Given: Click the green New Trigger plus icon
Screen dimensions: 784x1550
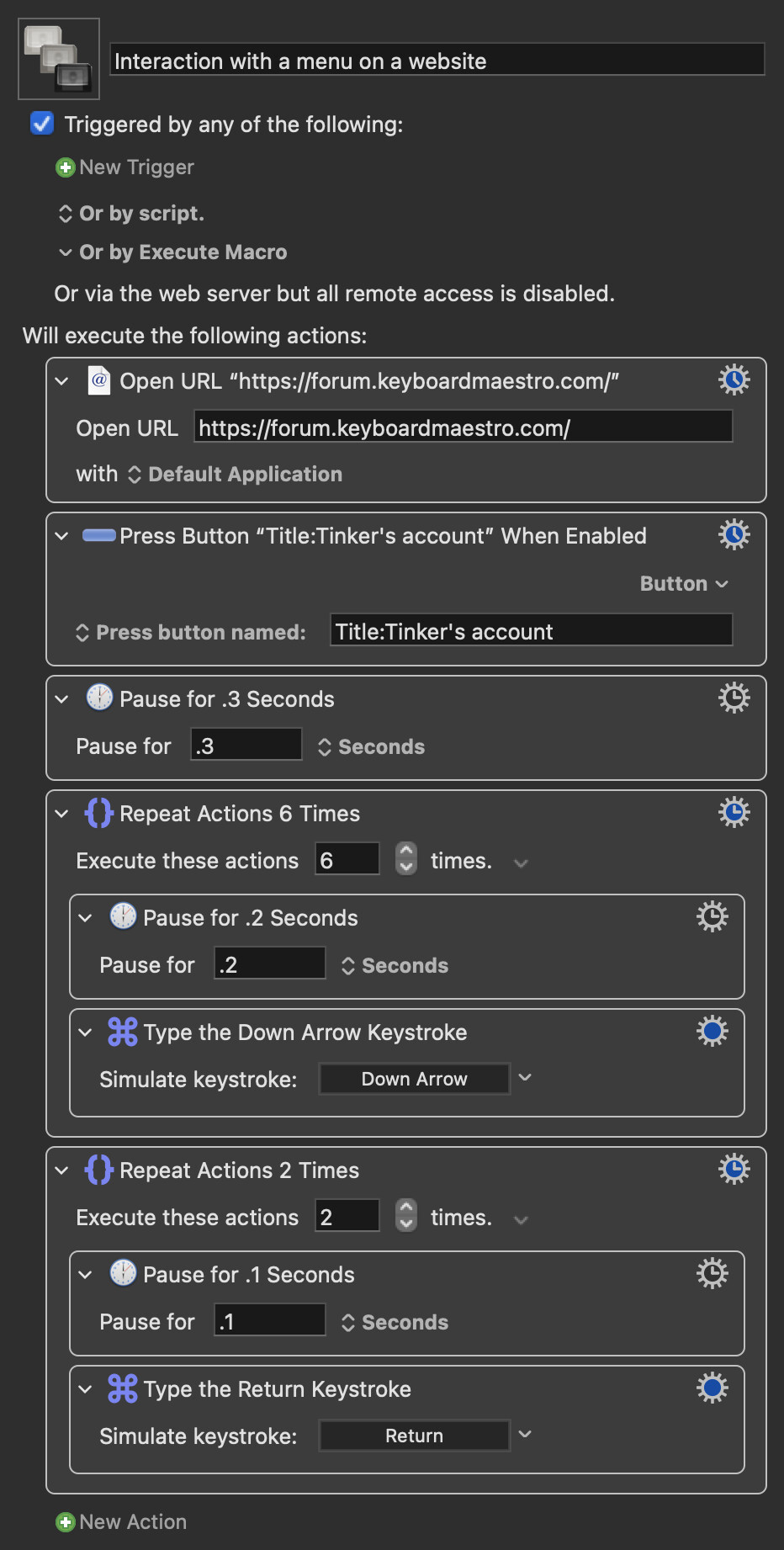Looking at the screenshot, I should click(65, 167).
